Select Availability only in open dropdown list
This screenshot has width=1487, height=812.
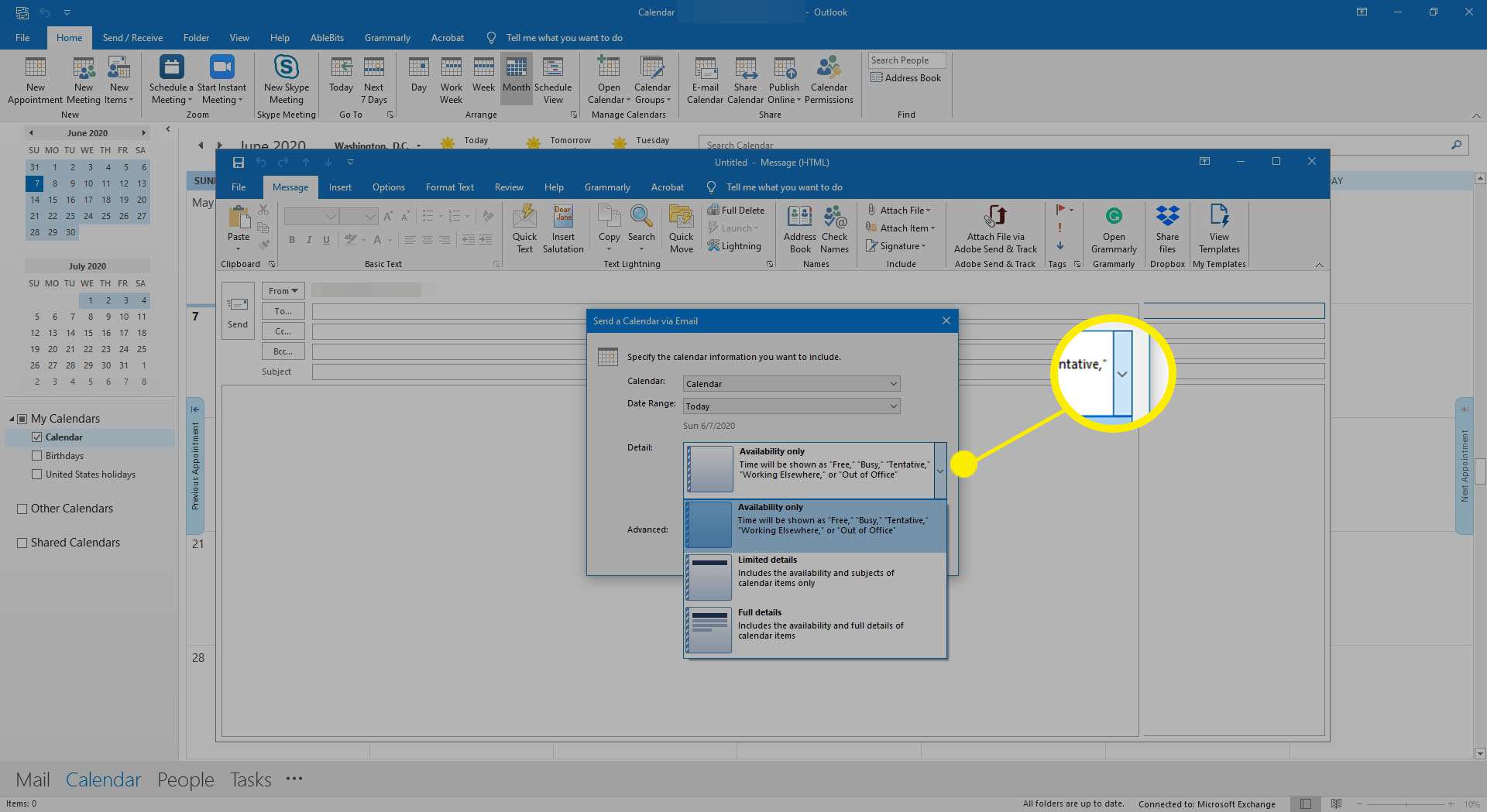[815, 525]
